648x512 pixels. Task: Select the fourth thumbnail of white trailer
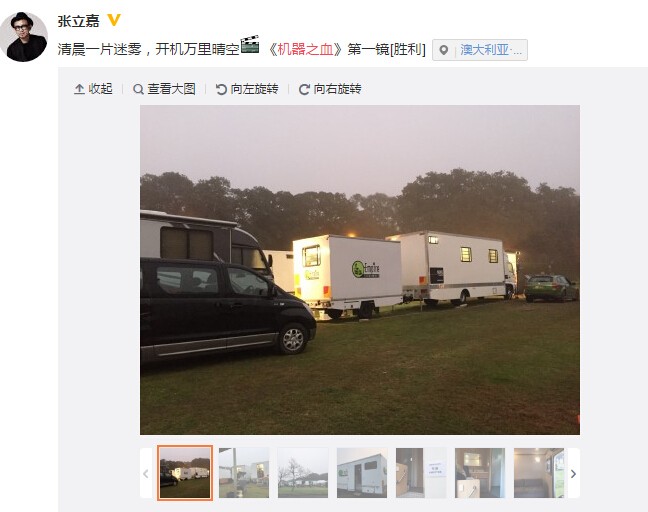coord(362,473)
